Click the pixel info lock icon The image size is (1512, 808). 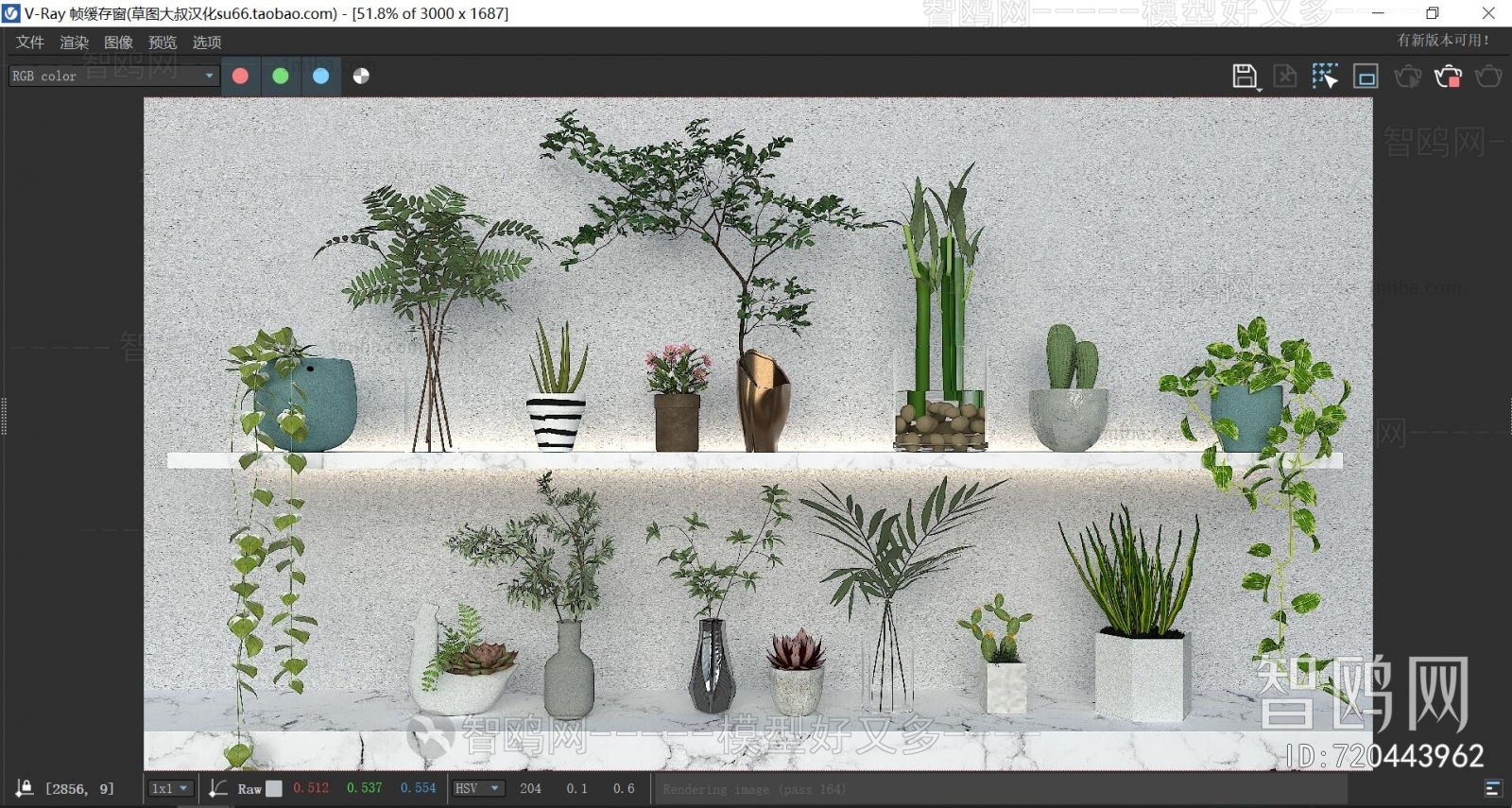(25, 788)
